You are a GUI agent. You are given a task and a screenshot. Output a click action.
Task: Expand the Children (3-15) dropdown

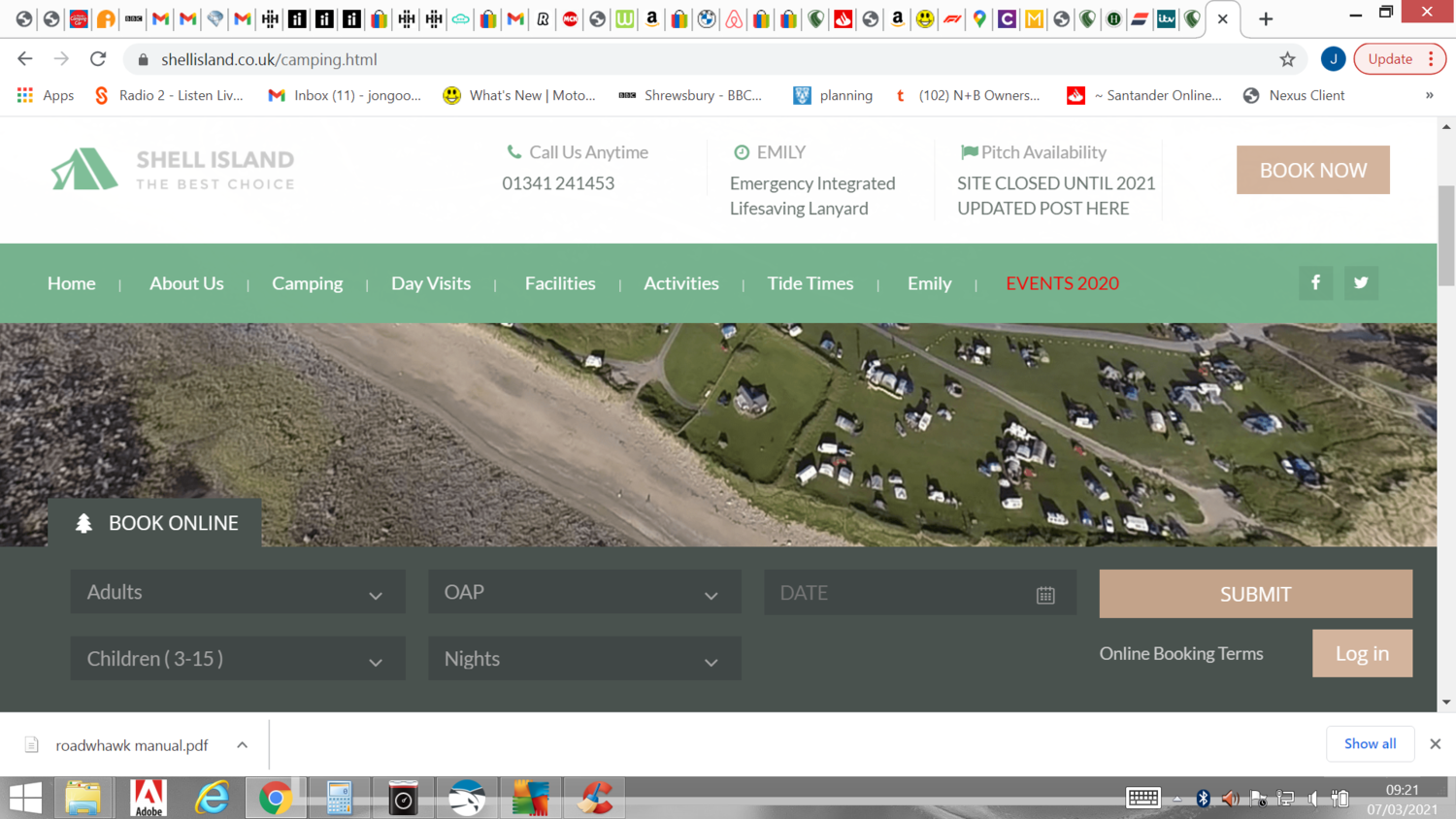[x=238, y=659]
